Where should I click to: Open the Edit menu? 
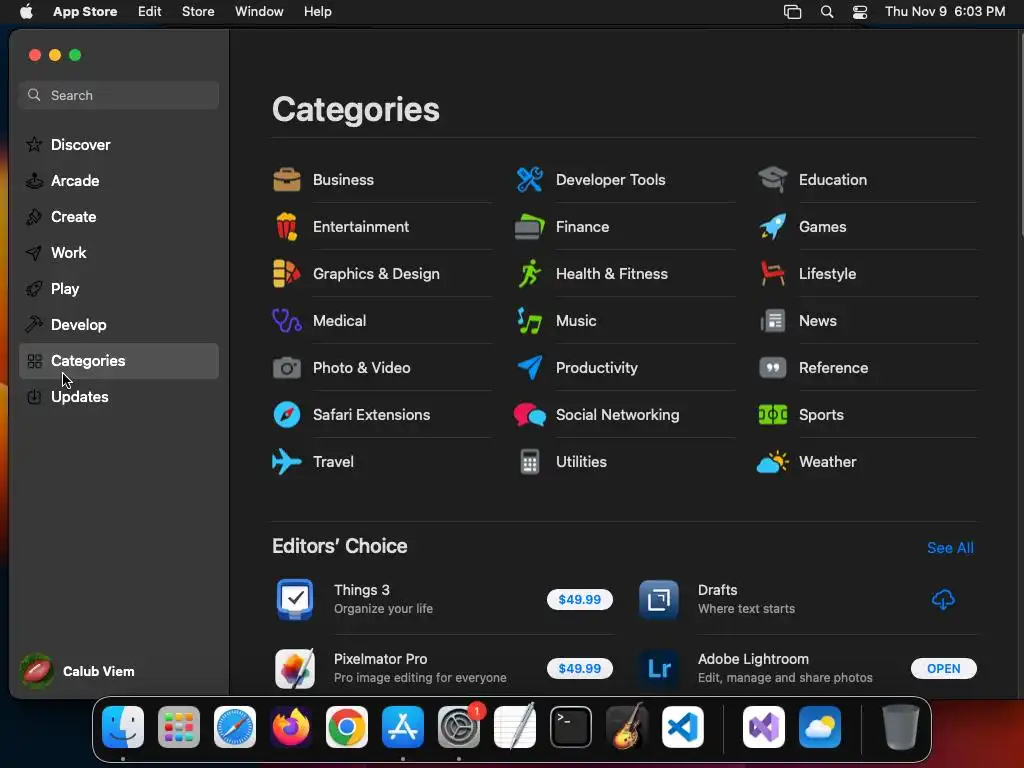click(x=150, y=11)
